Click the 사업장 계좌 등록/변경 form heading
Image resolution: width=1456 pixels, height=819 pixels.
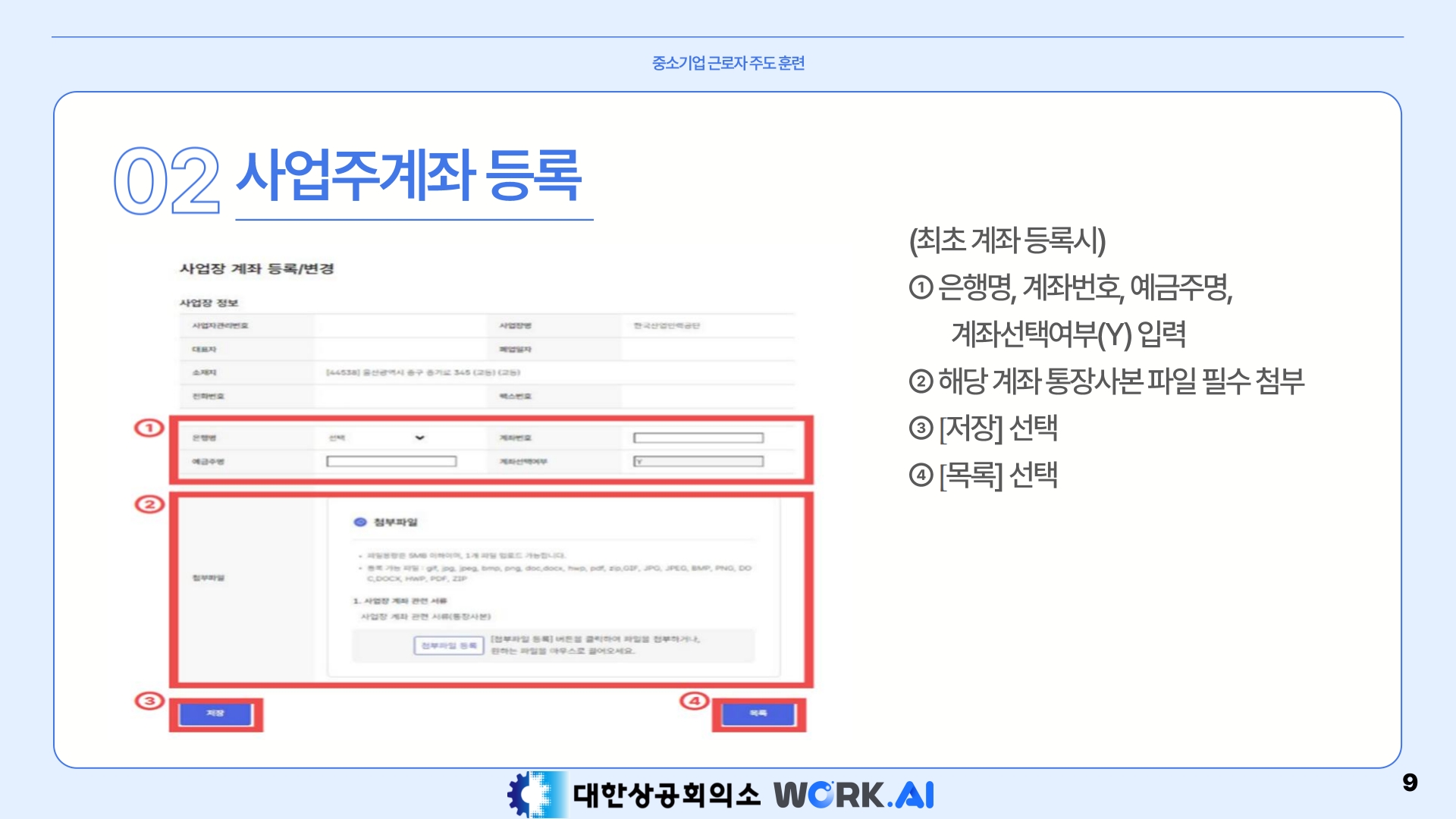(256, 268)
